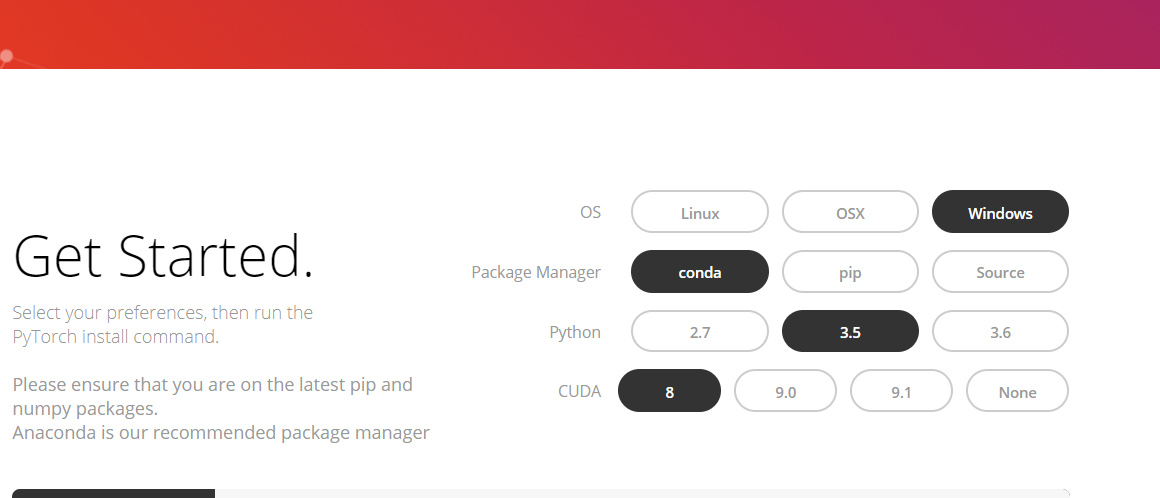Click the red gradient header banner
This screenshot has width=1160, height=498.
[x=580, y=34]
